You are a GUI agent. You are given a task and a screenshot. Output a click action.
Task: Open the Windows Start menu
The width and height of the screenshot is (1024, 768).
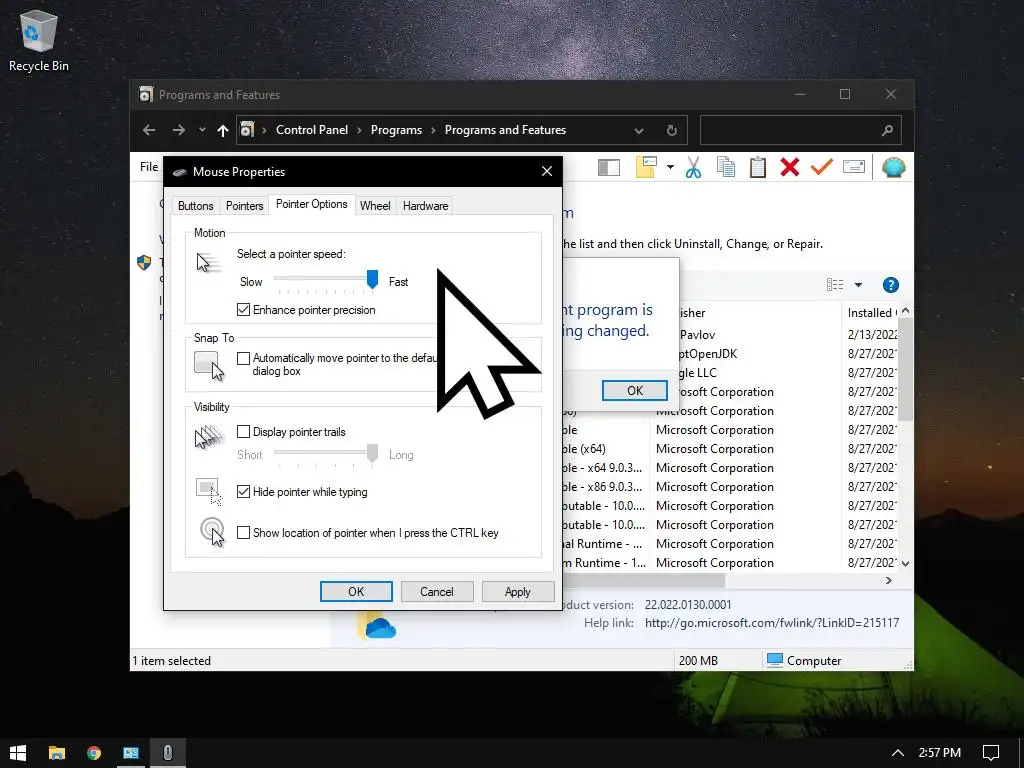[18, 753]
